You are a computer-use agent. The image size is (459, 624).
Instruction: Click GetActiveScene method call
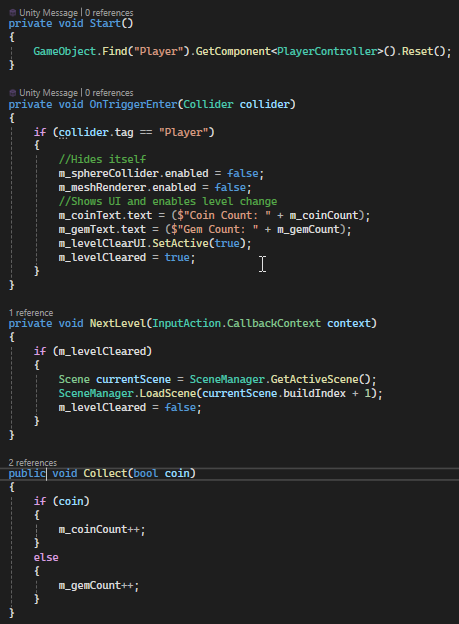tap(314, 379)
